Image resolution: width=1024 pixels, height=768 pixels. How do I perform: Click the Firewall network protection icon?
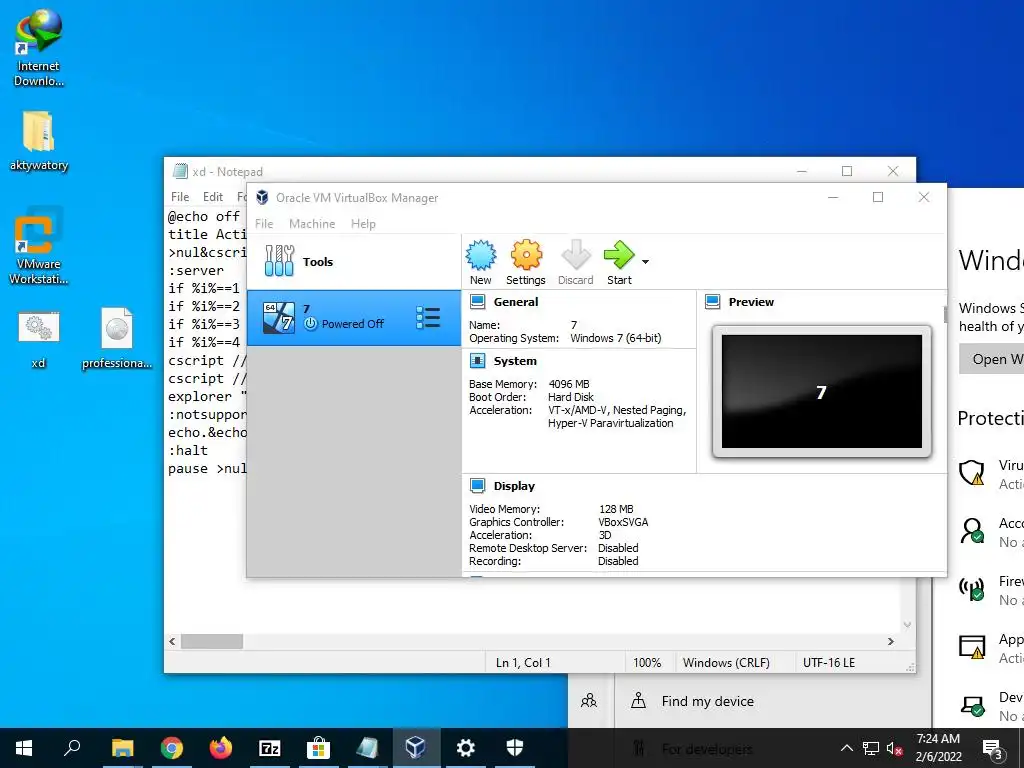(x=972, y=588)
